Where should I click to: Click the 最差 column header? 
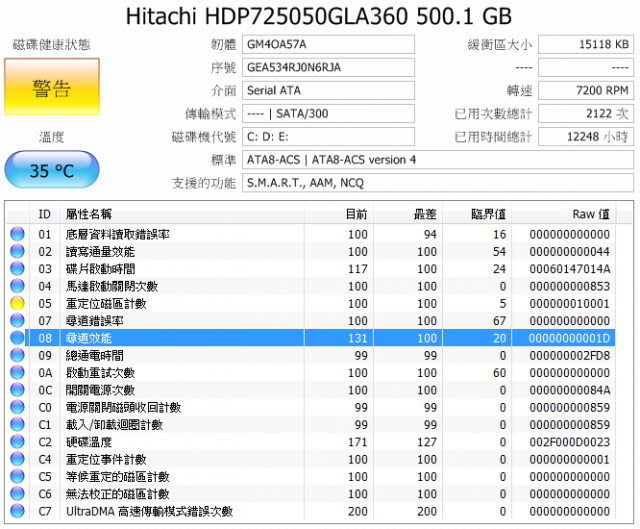pos(408,214)
